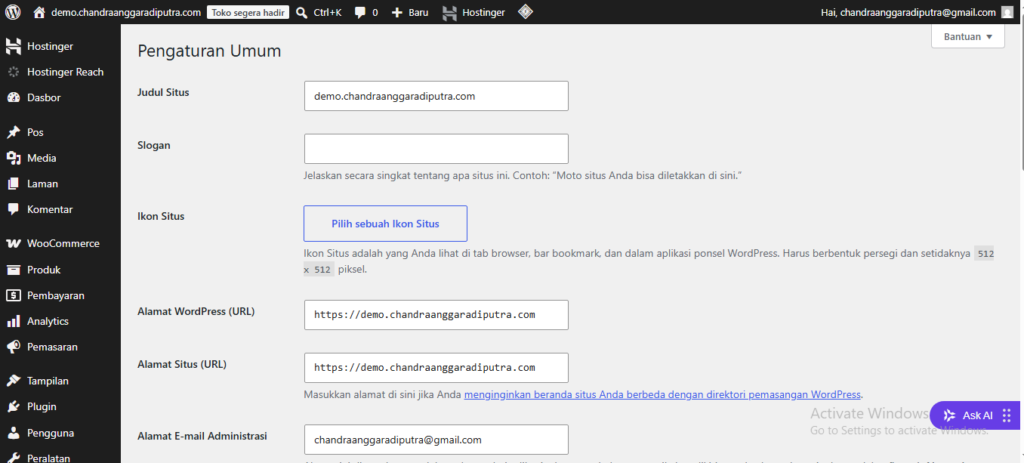Click the Pos pushpin icon
Viewport: 1024px width, 463px height.
[13, 133]
